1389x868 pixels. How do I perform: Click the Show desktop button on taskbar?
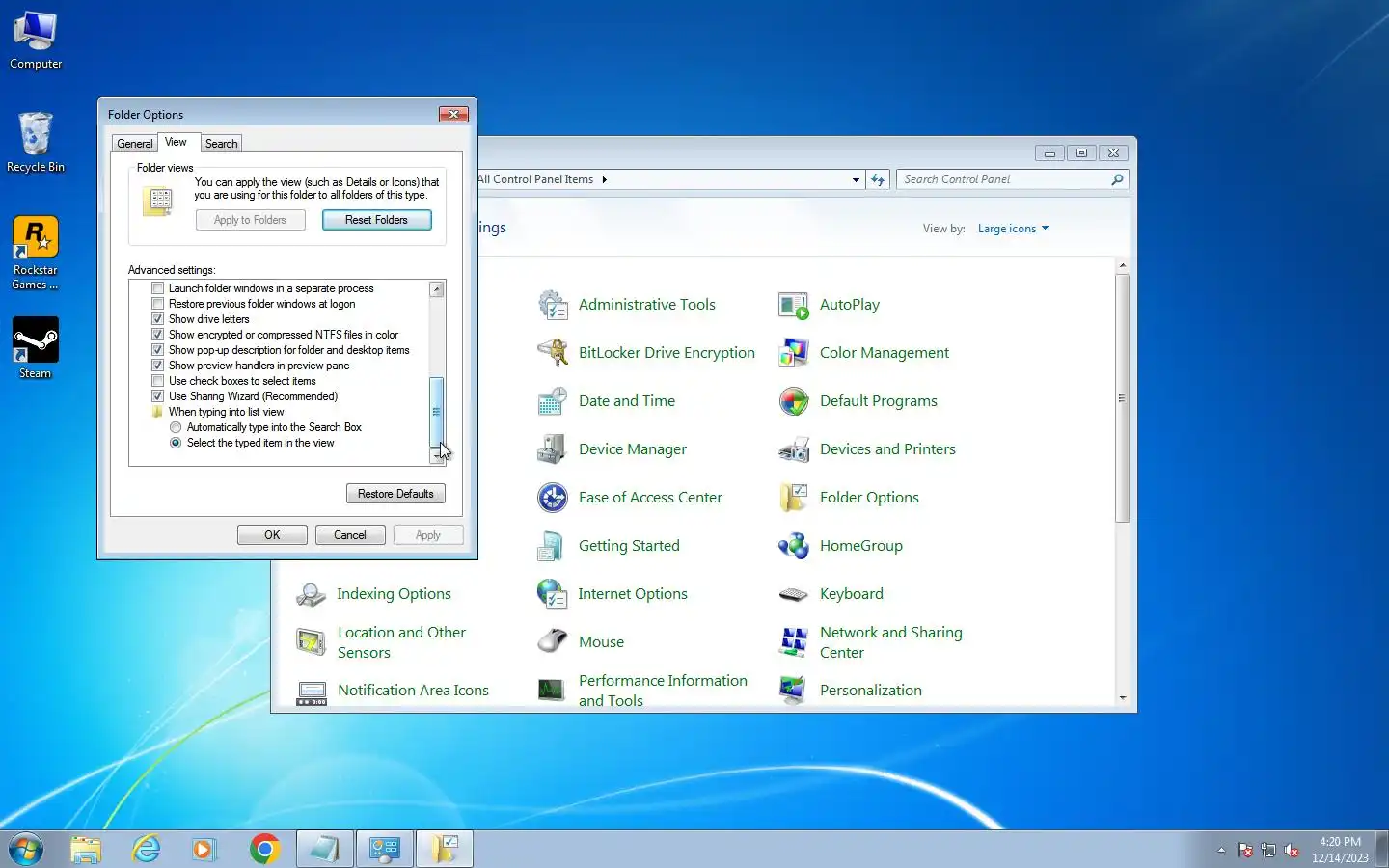point(1382,849)
